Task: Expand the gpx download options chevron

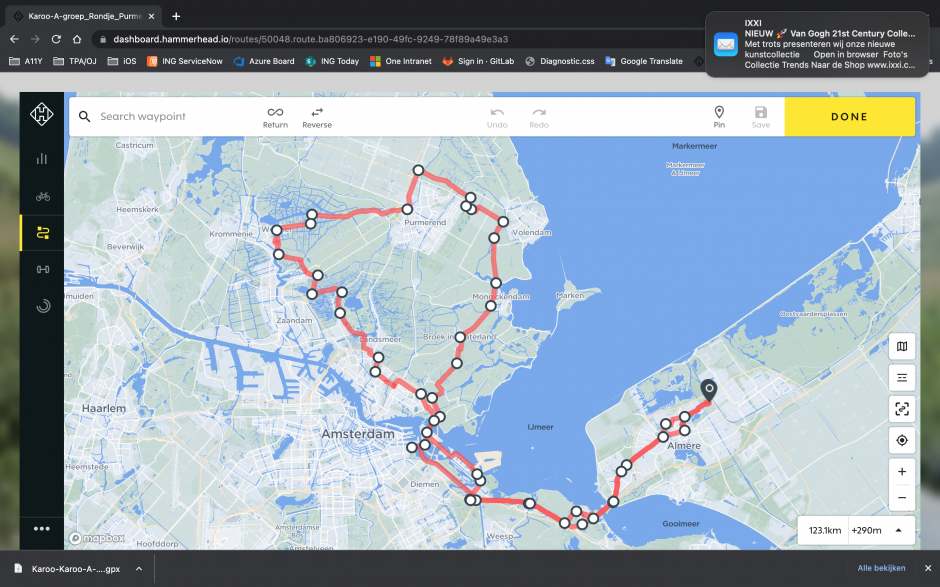Action: pyautogui.click(x=139, y=568)
